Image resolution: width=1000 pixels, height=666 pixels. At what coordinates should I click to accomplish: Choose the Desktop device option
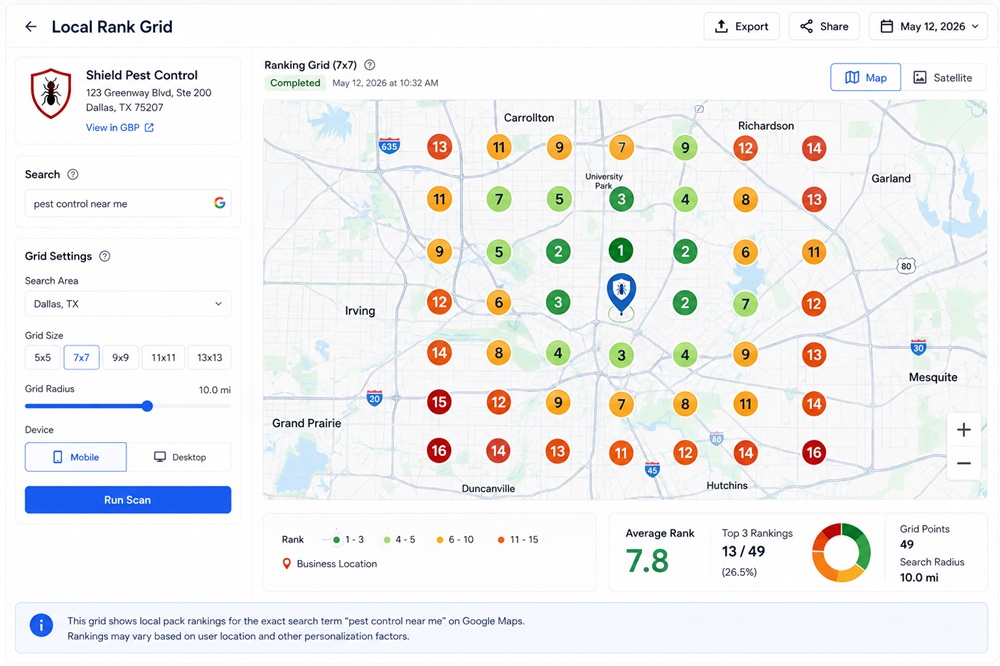[x=179, y=457]
